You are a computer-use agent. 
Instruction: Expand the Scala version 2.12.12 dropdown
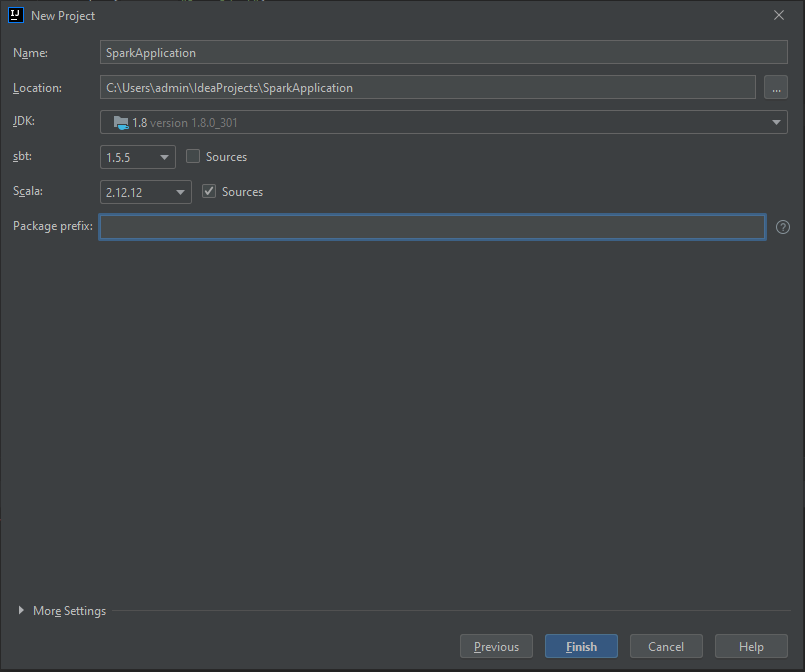point(146,192)
